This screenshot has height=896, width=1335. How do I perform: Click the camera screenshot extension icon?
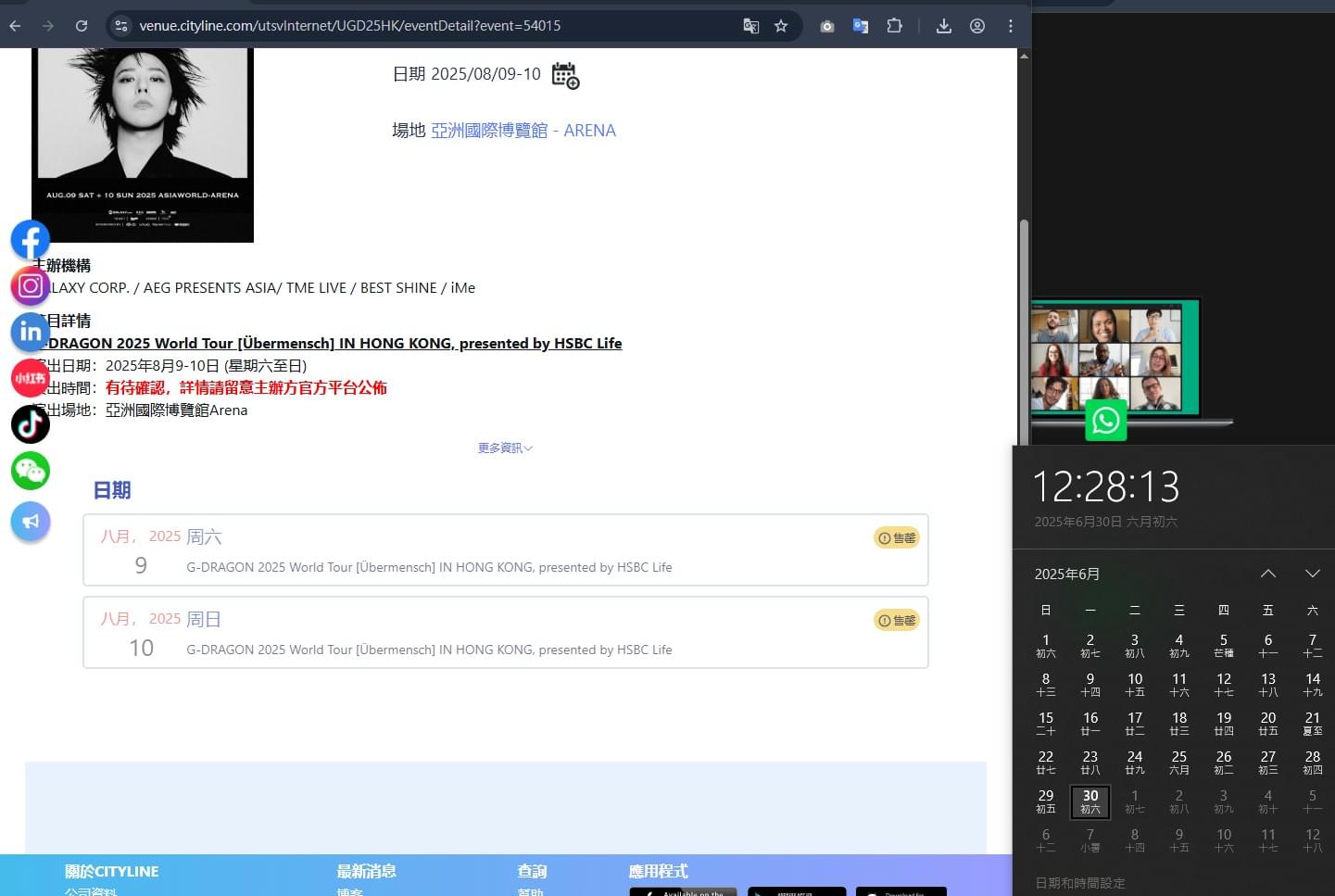(827, 26)
